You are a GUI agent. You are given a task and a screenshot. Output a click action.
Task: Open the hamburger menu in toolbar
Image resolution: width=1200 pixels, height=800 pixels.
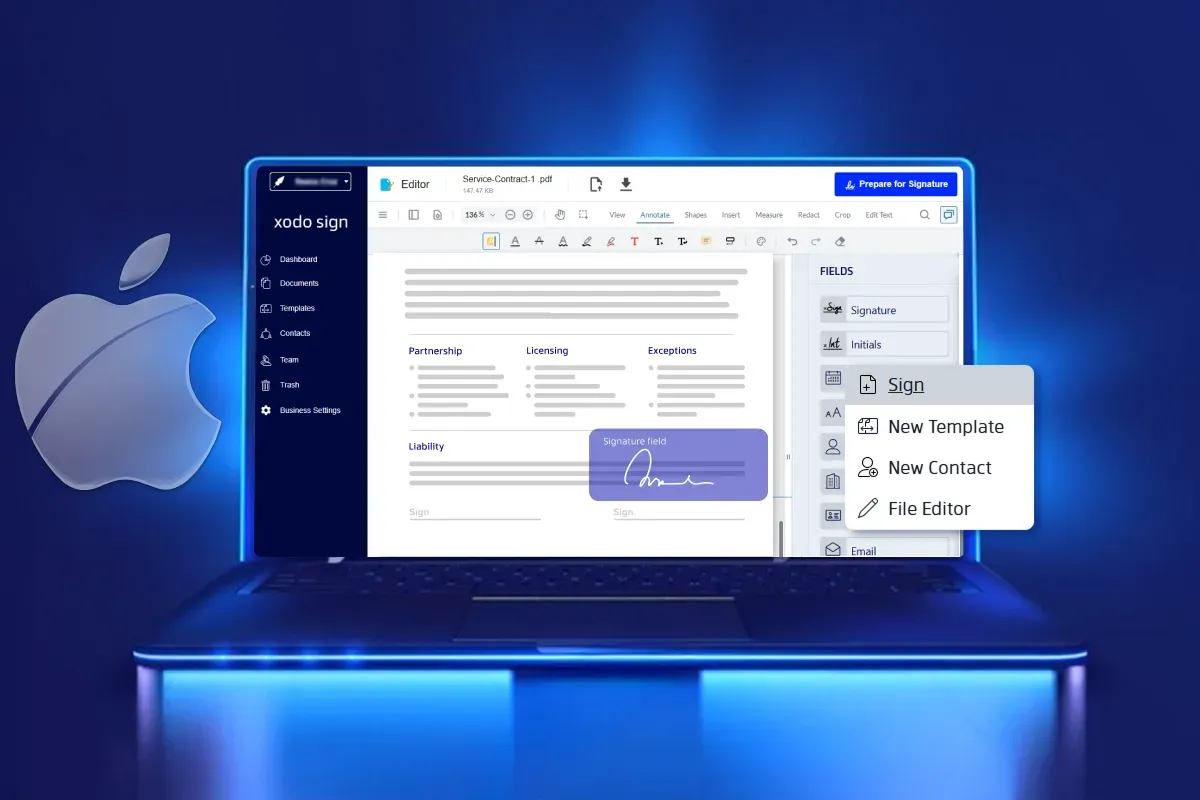tap(382, 215)
